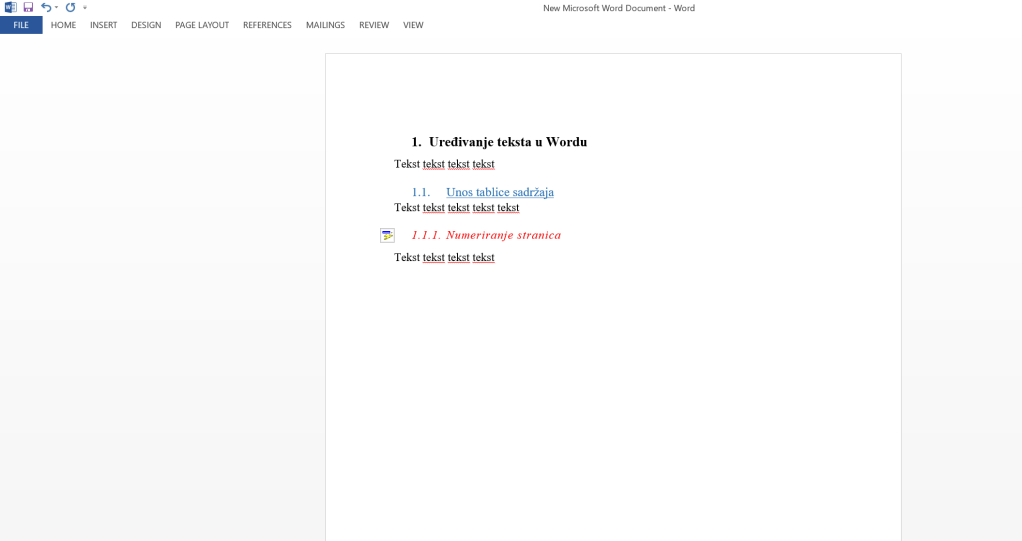
Task: Open the INSERT ribbon tab
Action: pos(103,25)
